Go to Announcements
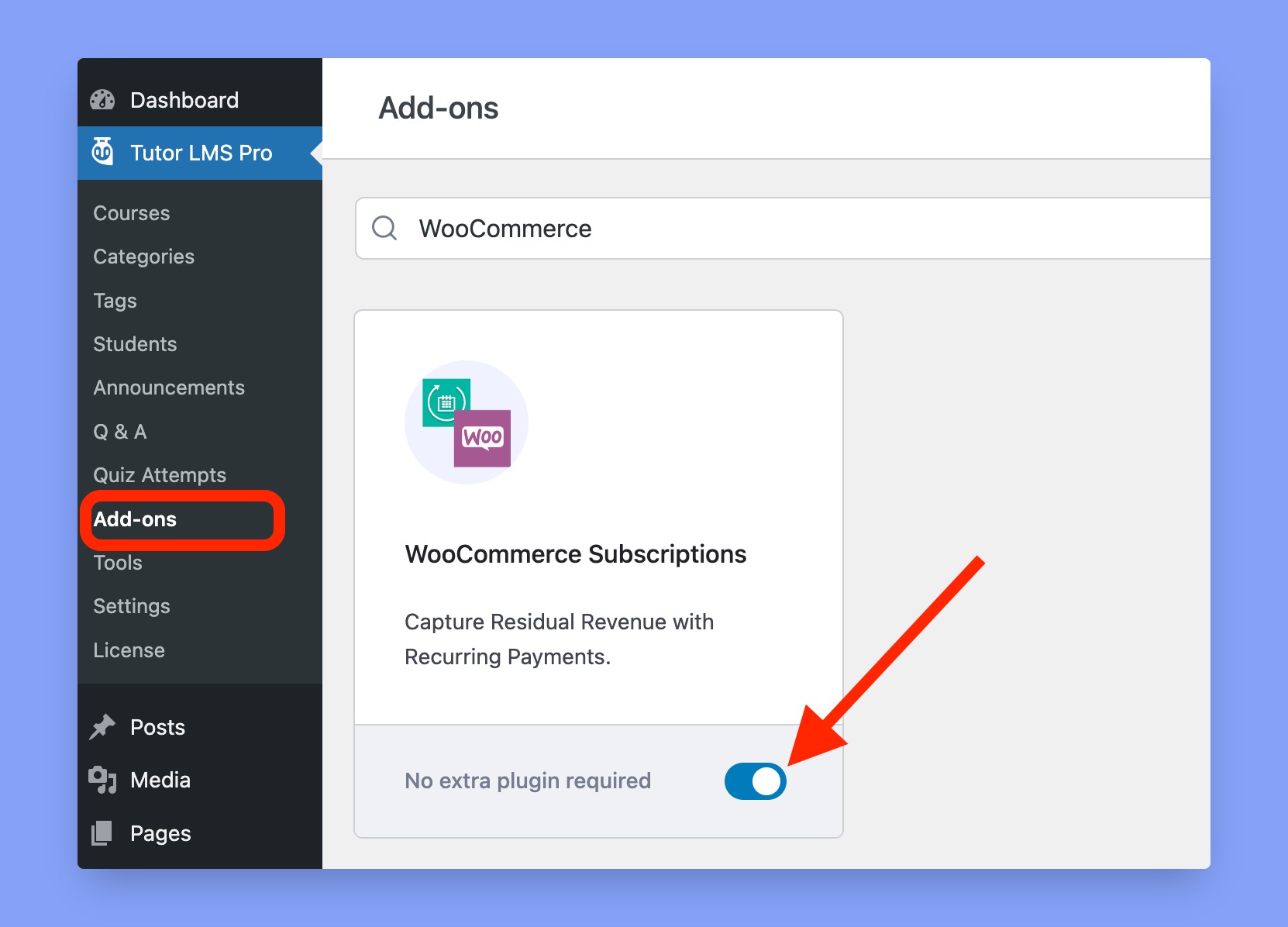This screenshot has height=927, width=1288. click(x=169, y=388)
